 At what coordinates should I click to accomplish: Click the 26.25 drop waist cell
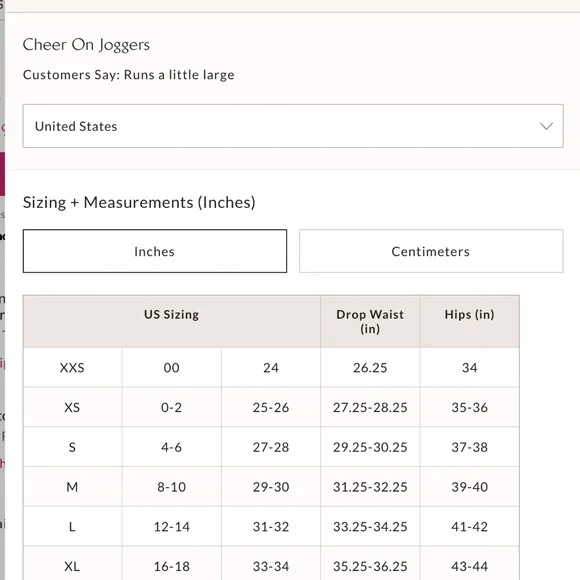pyautogui.click(x=370, y=367)
